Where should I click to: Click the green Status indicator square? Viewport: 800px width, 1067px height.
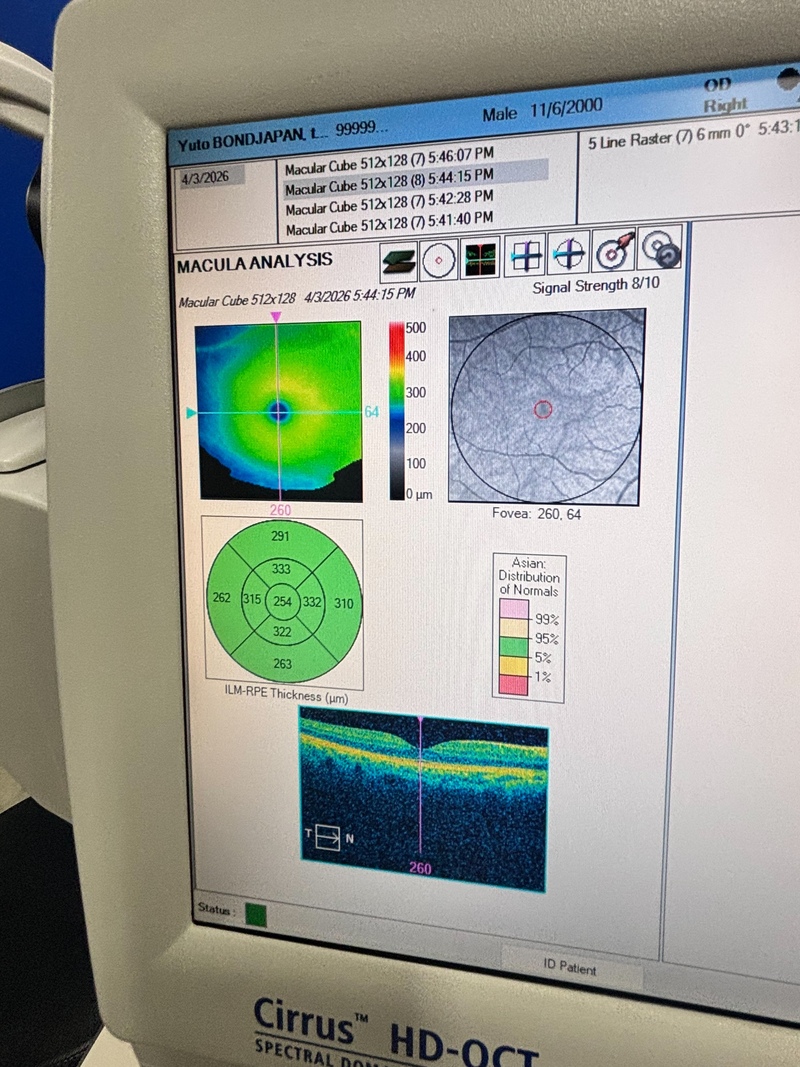tap(256, 914)
